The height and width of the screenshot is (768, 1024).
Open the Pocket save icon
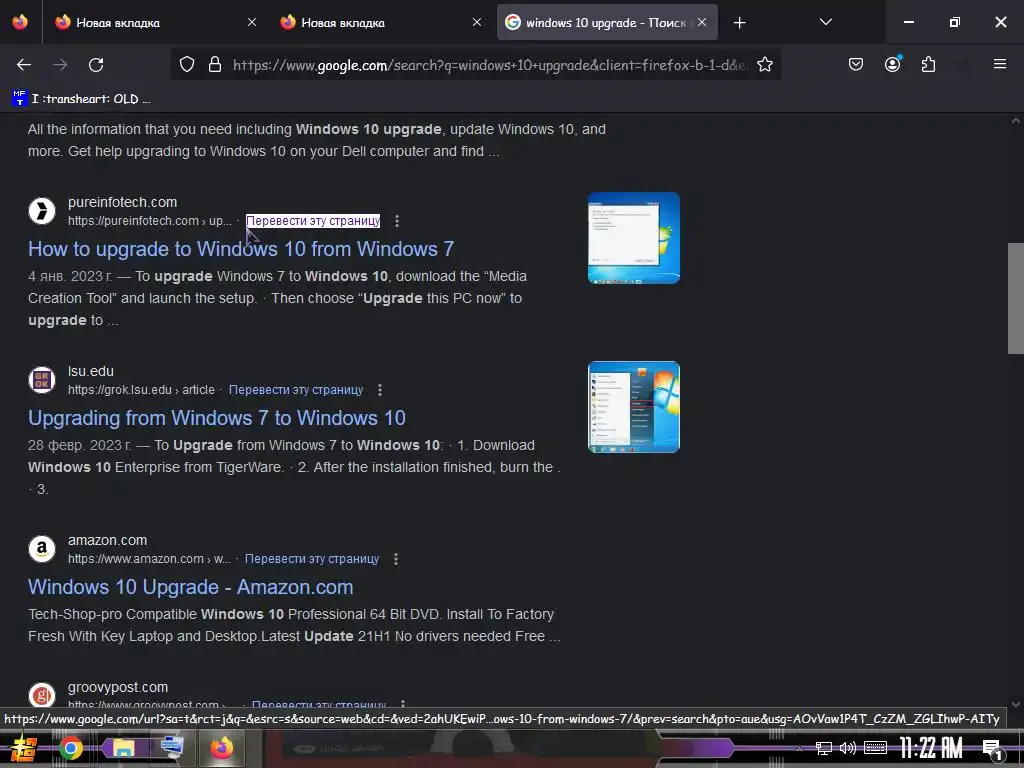click(x=856, y=65)
